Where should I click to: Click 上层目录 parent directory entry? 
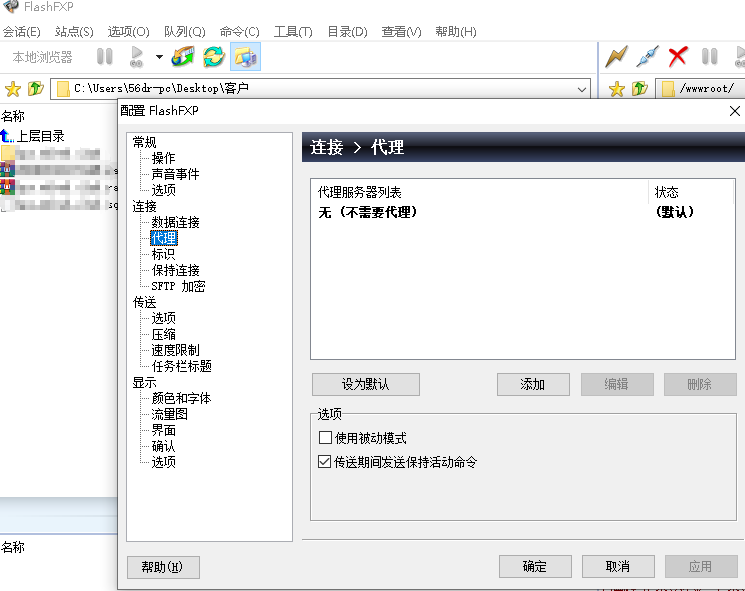click(40, 136)
